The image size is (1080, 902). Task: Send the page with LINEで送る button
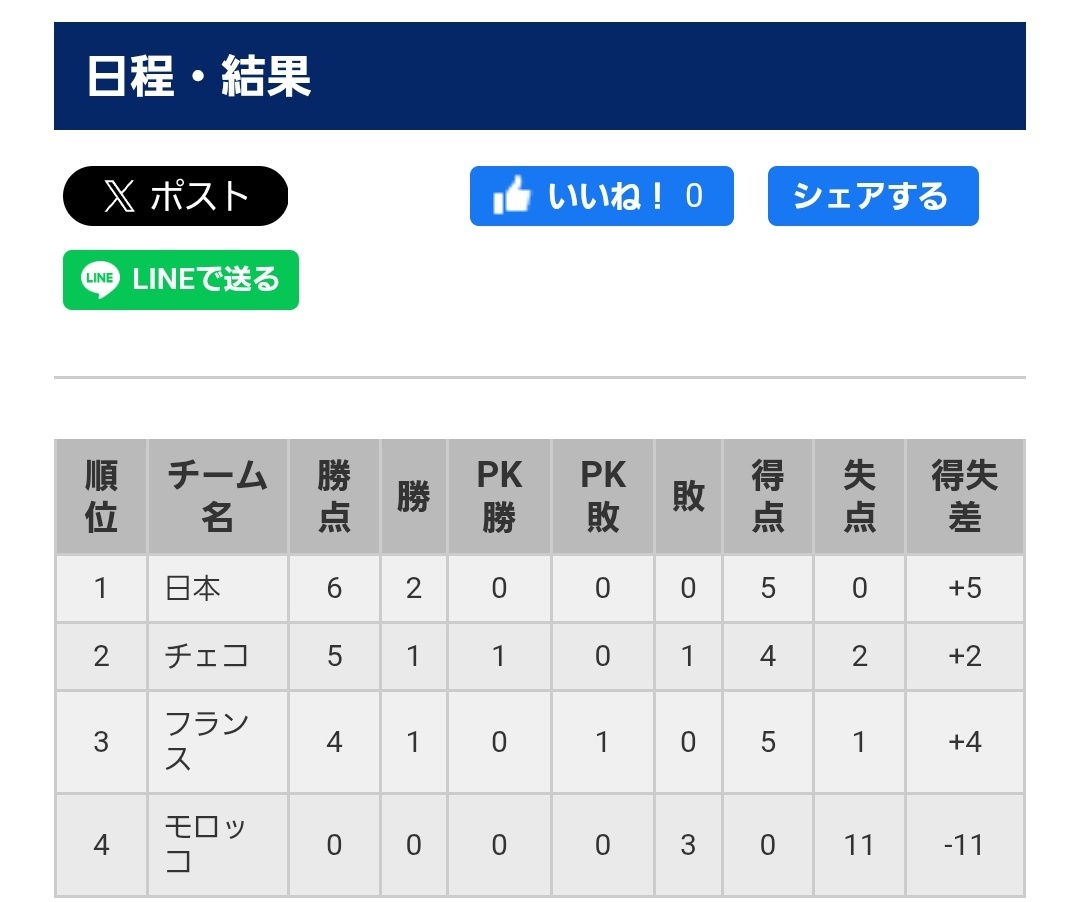coord(181,280)
